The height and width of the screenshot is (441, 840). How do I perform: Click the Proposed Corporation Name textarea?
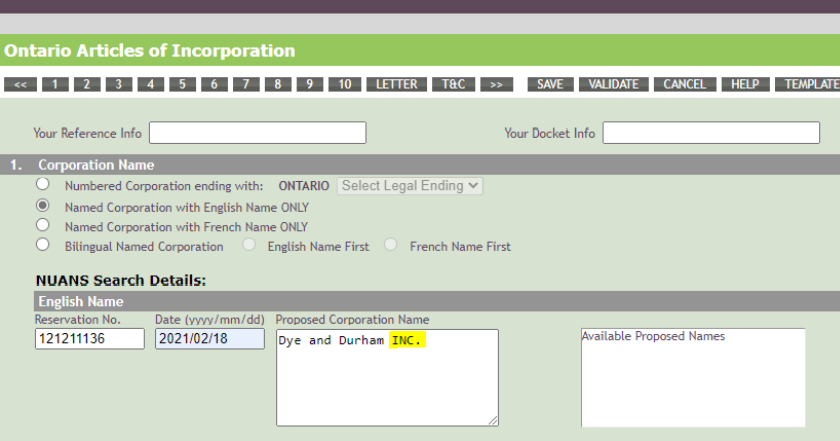387,378
